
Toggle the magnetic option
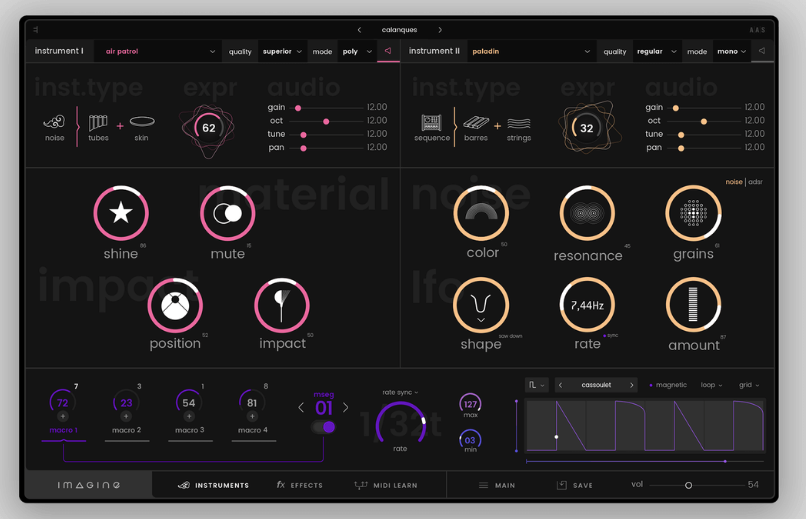point(668,385)
